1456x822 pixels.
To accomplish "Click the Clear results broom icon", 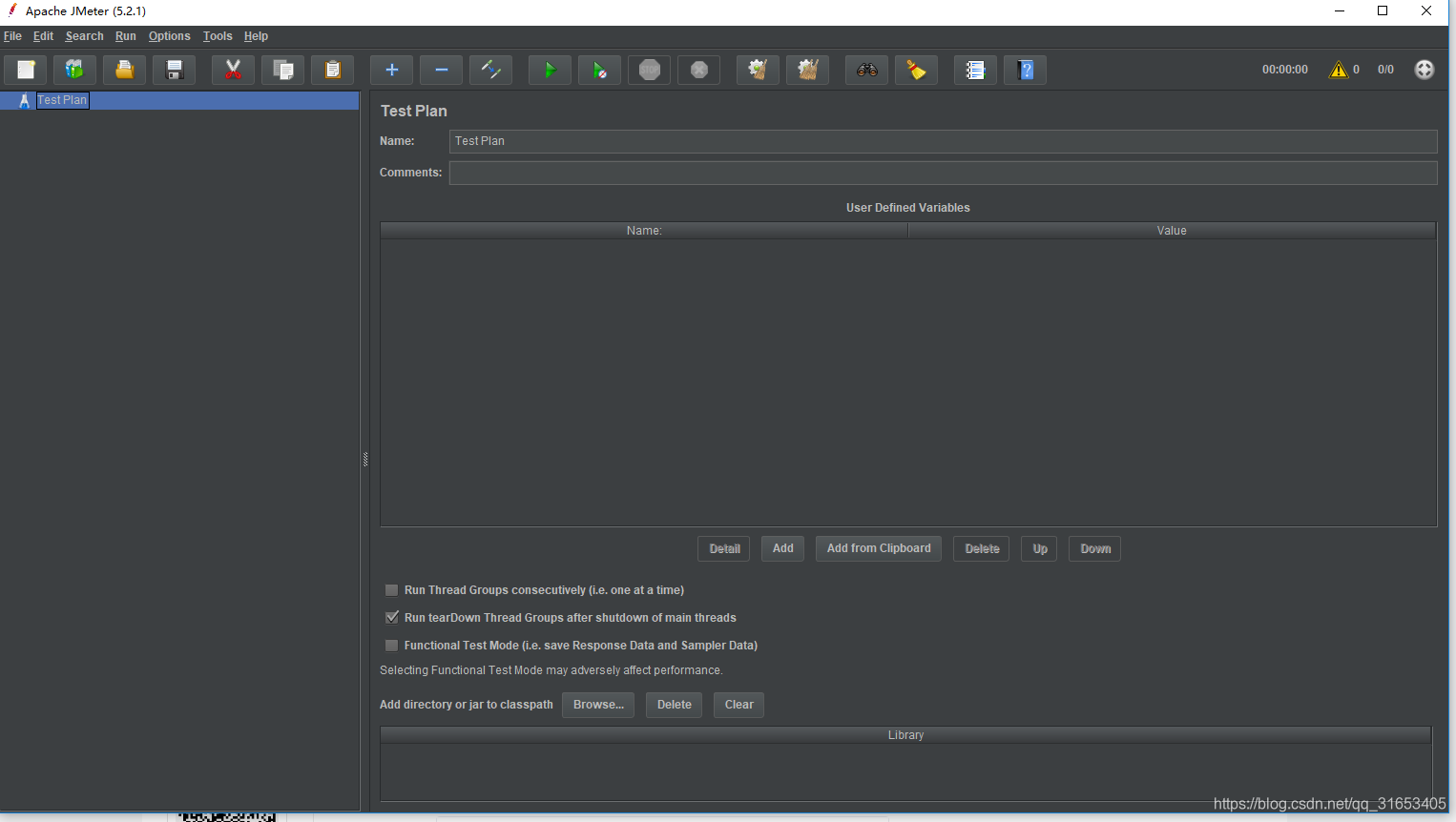I will (x=759, y=70).
